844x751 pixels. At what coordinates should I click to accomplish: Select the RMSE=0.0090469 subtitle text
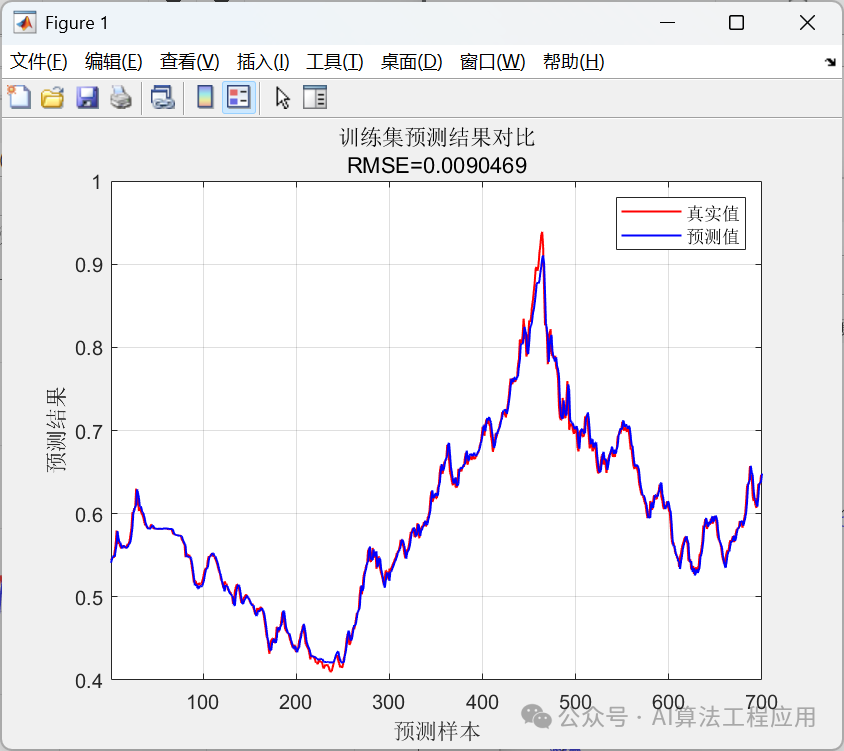[x=437, y=165]
